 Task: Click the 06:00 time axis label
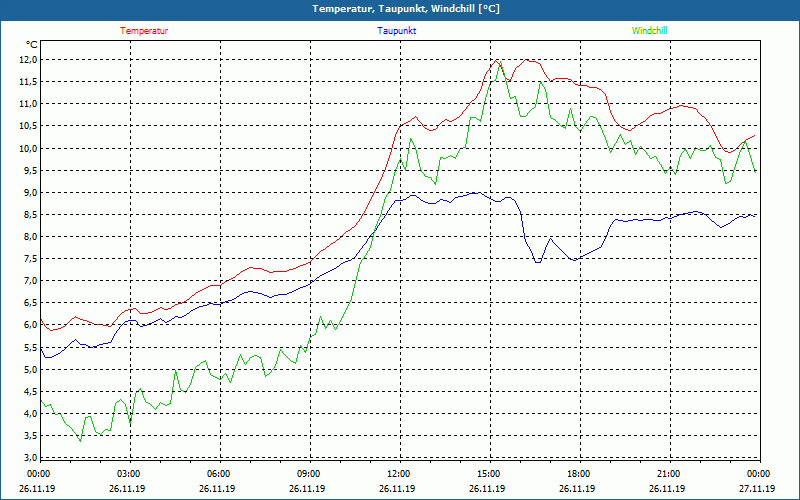point(217,474)
